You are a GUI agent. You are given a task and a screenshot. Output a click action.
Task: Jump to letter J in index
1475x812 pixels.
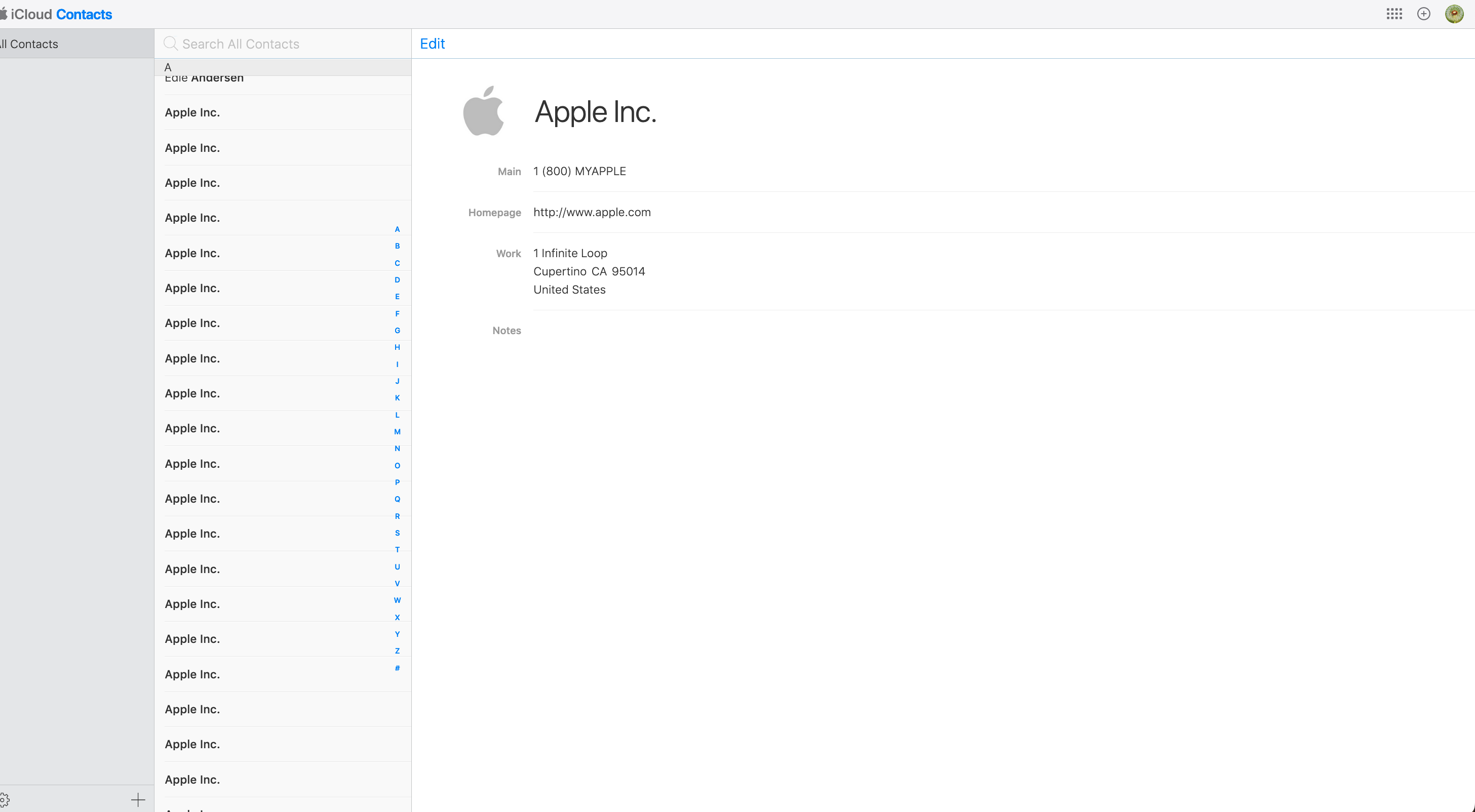tap(398, 381)
